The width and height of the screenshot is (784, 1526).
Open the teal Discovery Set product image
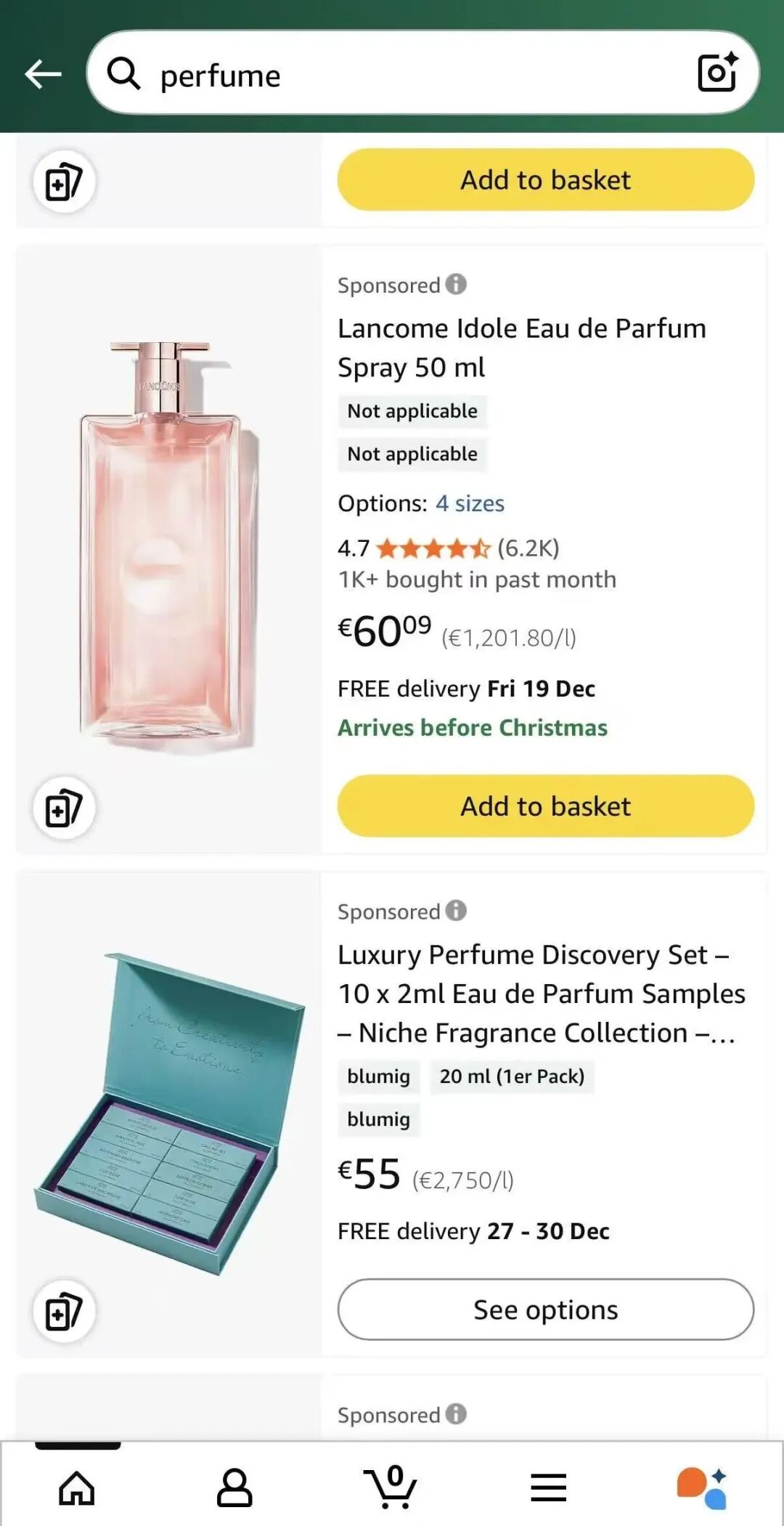coord(168,1111)
